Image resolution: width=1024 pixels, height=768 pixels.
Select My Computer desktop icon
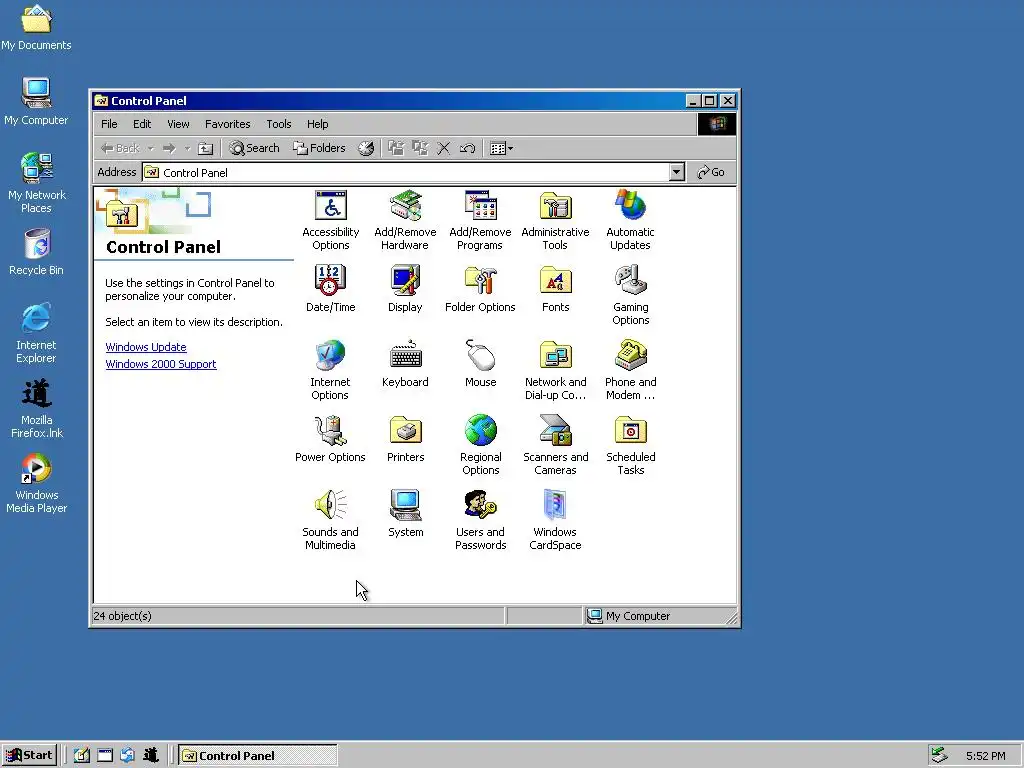coord(36,102)
